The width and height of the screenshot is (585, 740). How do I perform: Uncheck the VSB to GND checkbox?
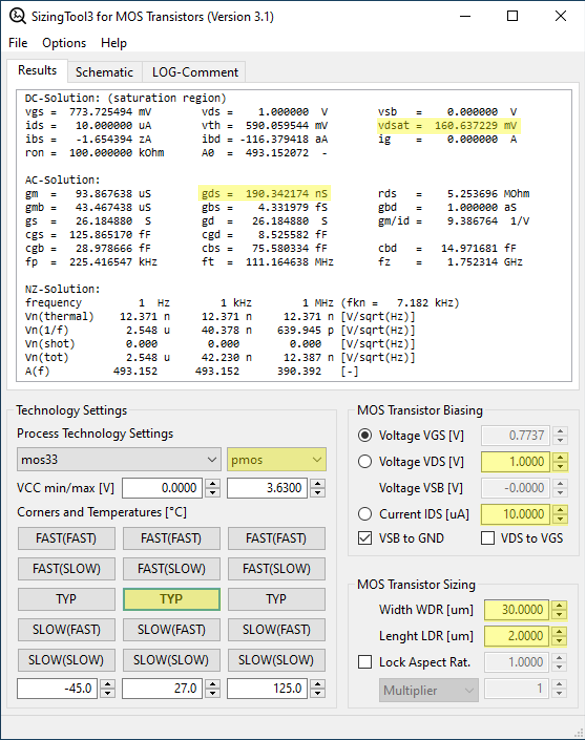365,538
